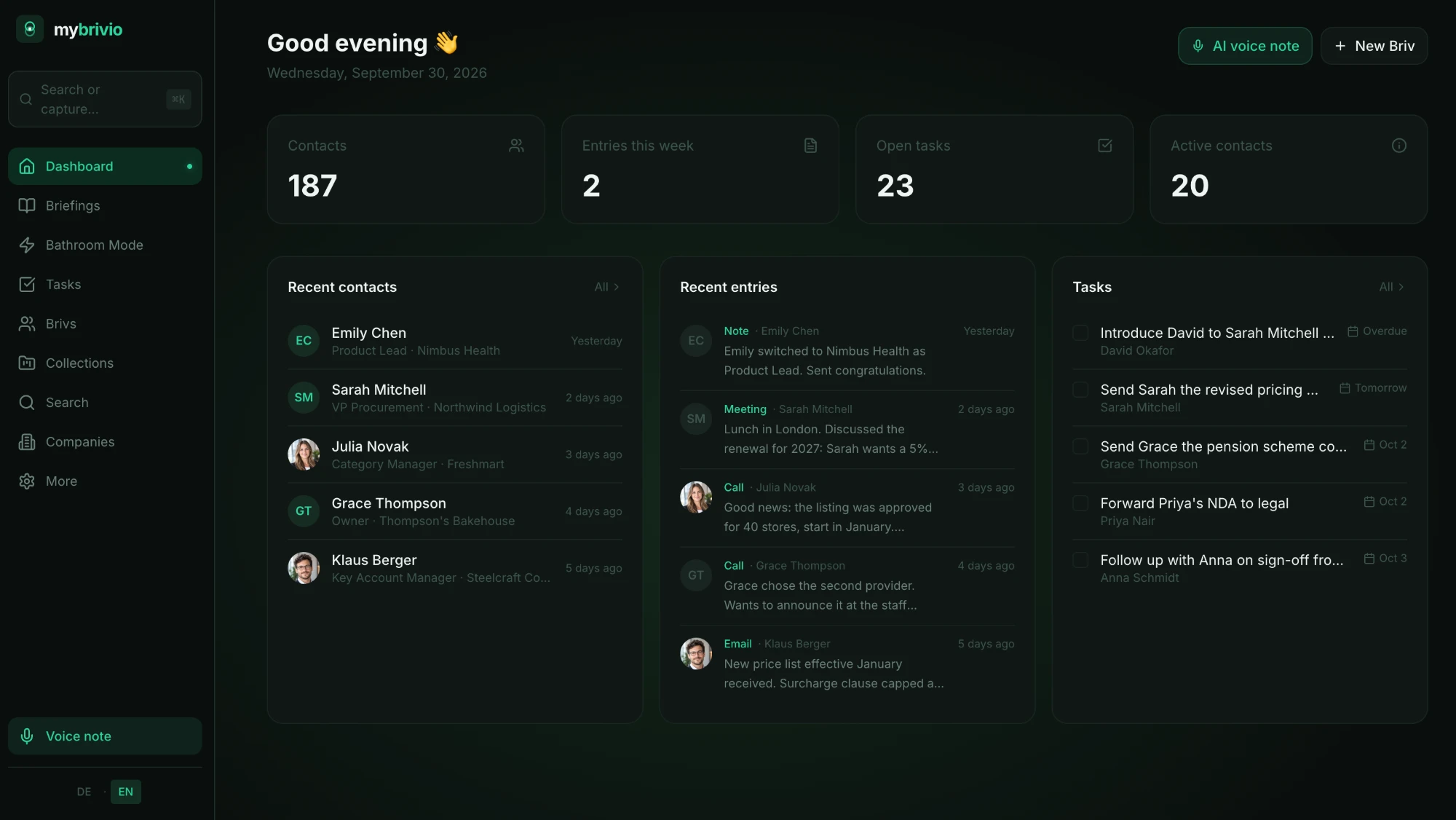Viewport: 1456px width, 820px height.
Task: Open Grace Thompson contact row
Action: (x=455, y=511)
